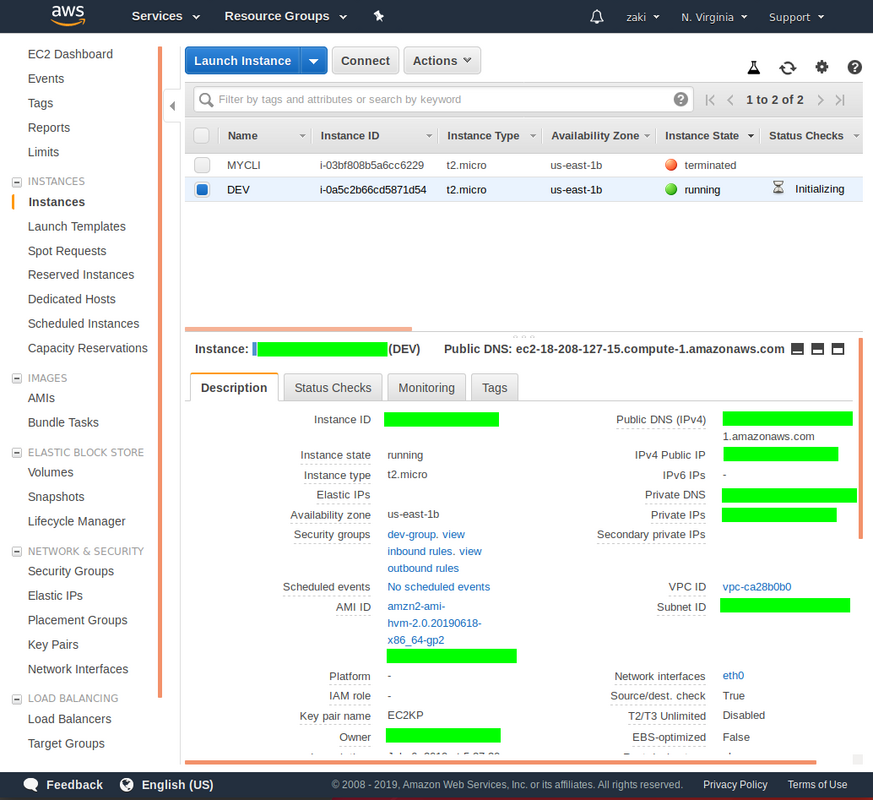Image resolution: width=873 pixels, height=800 pixels.
Task: Click the AWS logo
Action: click(x=66, y=16)
